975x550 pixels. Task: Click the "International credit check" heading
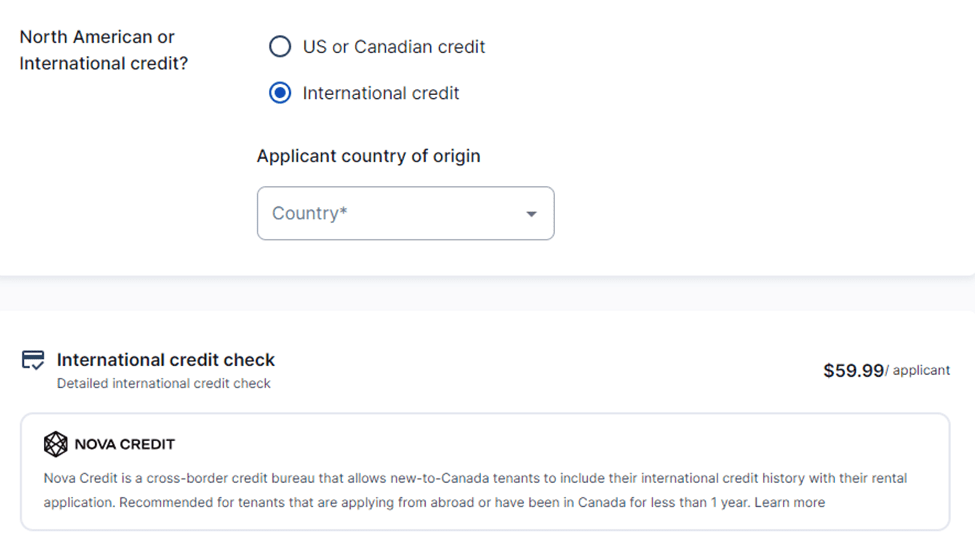166,360
